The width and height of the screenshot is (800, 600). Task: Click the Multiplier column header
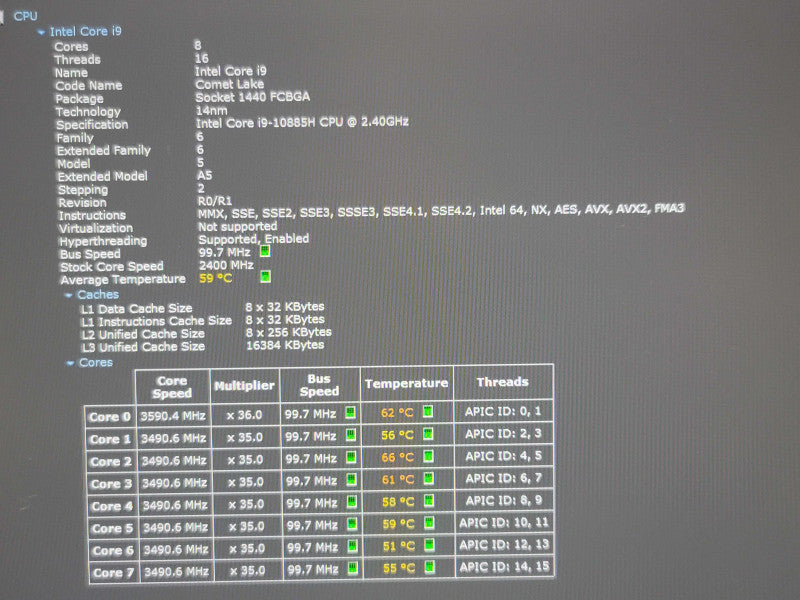coord(244,386)
